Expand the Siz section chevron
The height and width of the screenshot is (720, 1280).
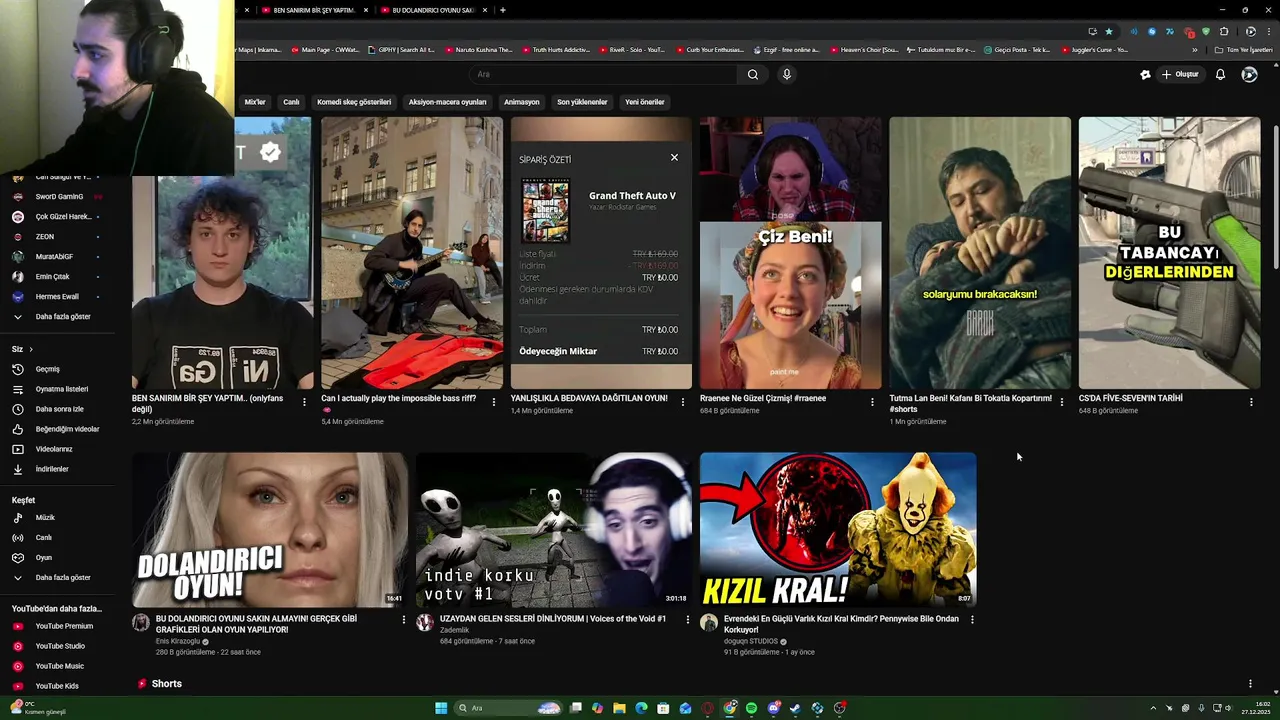pyautogui.click(x=31, y=349)
